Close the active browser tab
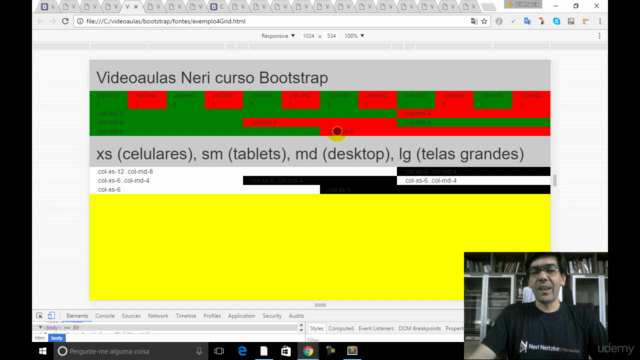This screenshot has height=360, width=640. point(136,7)
